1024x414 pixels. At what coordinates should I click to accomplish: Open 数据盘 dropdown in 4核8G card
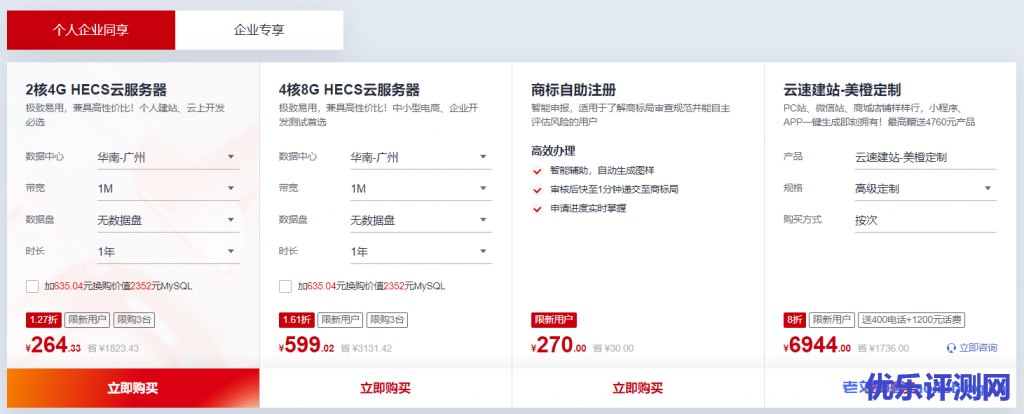421,220
